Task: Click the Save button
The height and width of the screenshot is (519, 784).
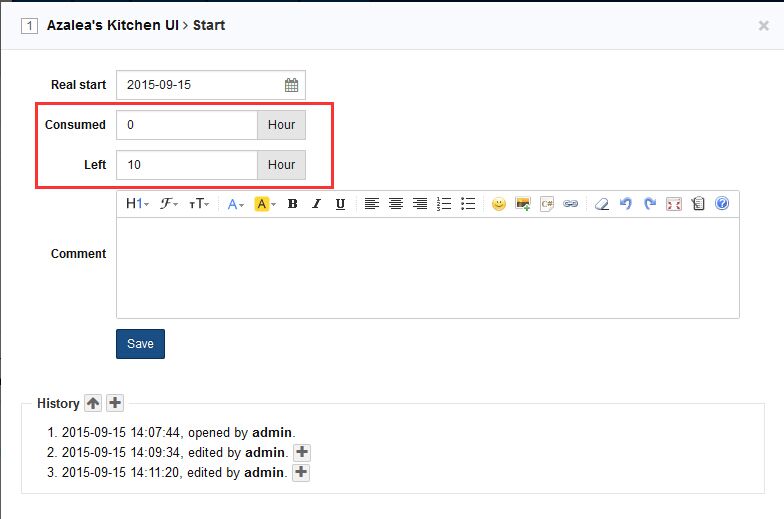Action: click(140, 344)
